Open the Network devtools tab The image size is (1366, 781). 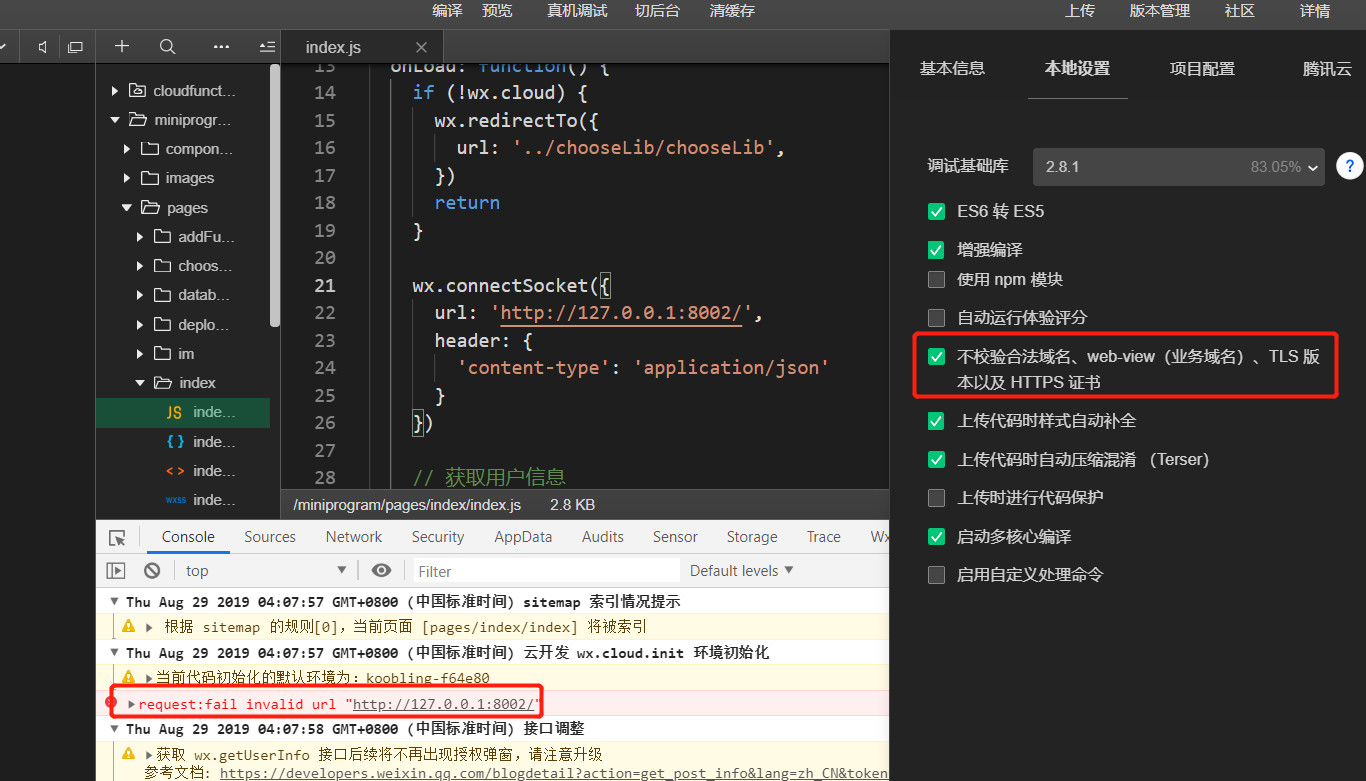click(x=354, y=537)
